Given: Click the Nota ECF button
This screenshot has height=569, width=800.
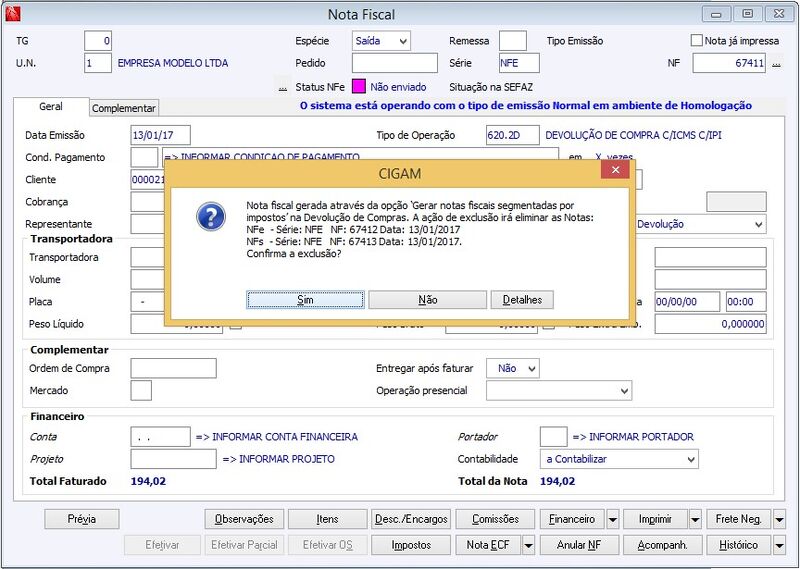Looking at the screenshot, I should coord(488,545).
